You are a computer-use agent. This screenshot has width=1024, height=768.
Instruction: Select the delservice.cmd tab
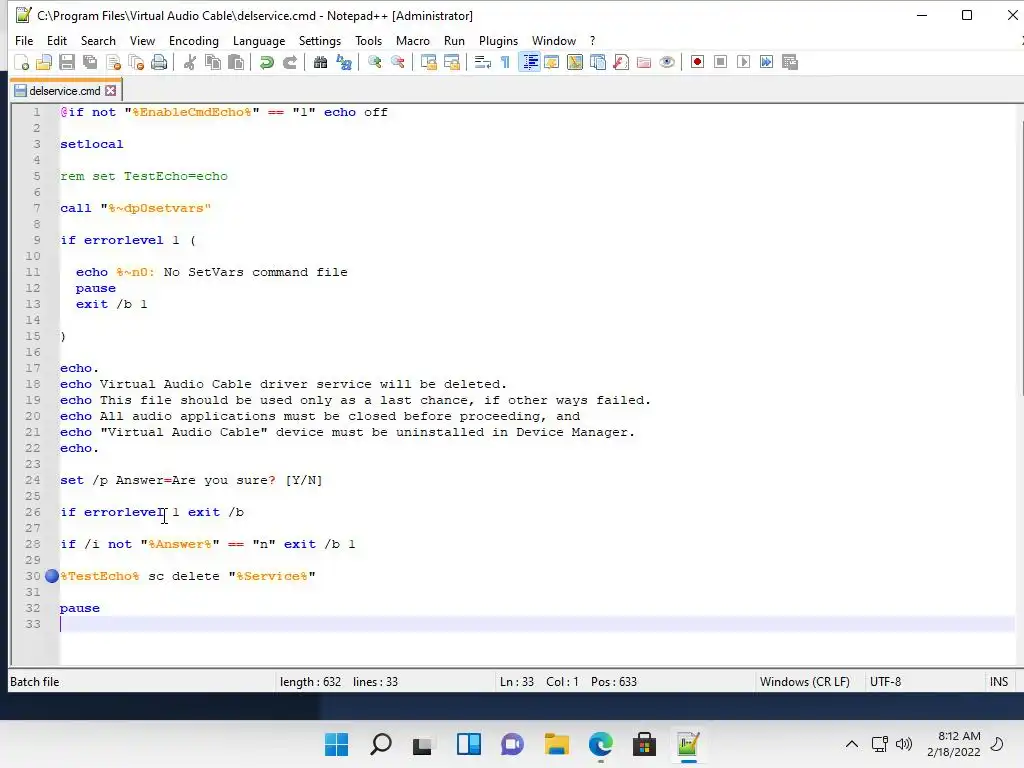[64, 91]
